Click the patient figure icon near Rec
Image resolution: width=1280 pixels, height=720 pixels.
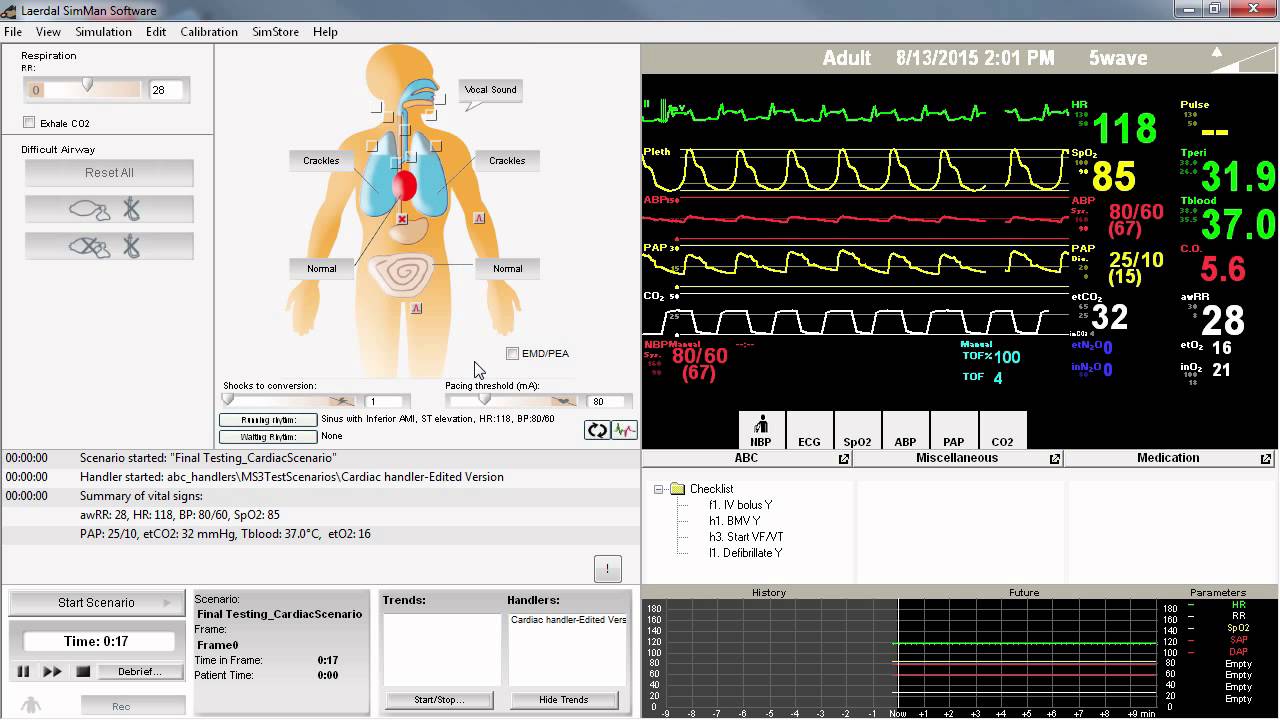31,705
